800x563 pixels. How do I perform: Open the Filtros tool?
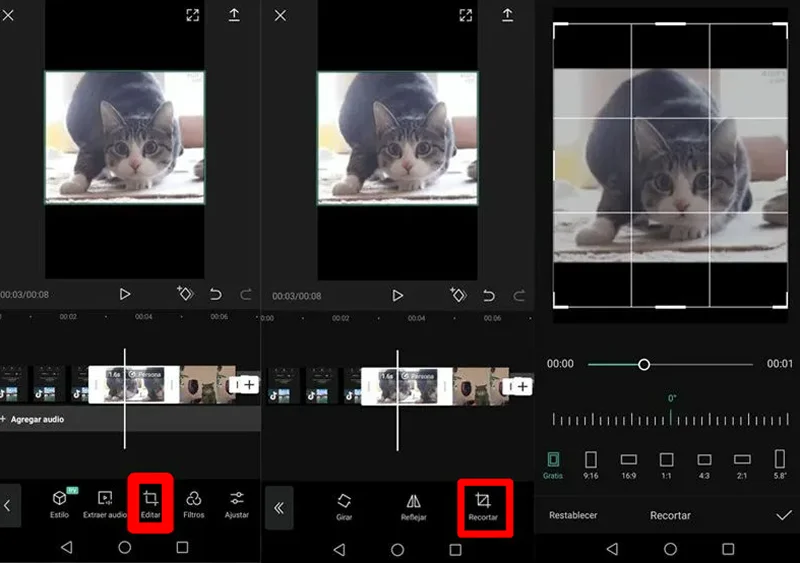[193, 504]
